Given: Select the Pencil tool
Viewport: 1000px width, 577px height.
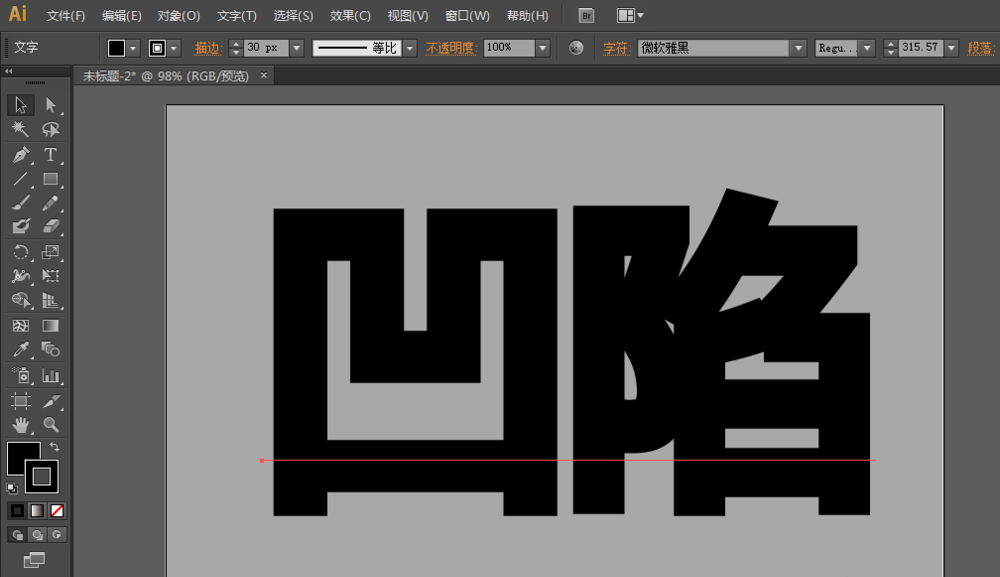Looking at the screenshot, I should [x=50, y=203].
